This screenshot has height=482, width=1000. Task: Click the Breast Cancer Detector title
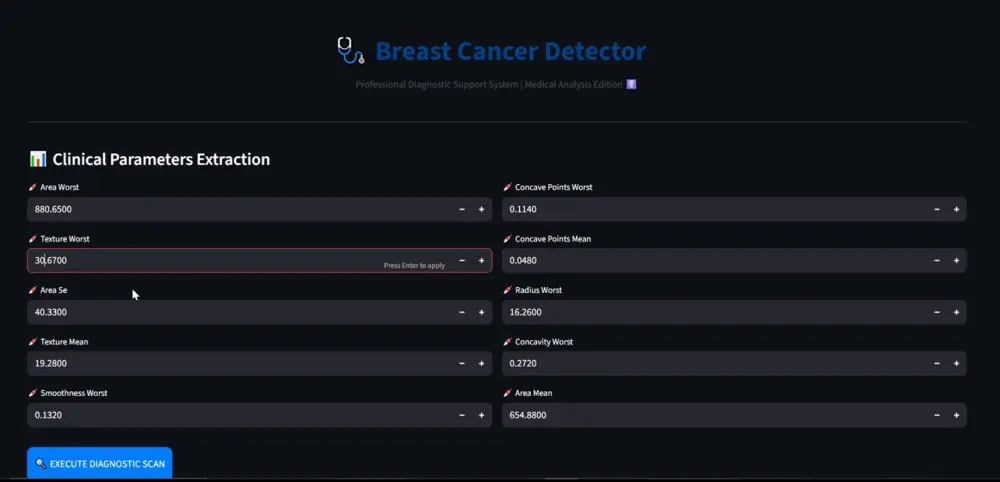pos(510,51)
